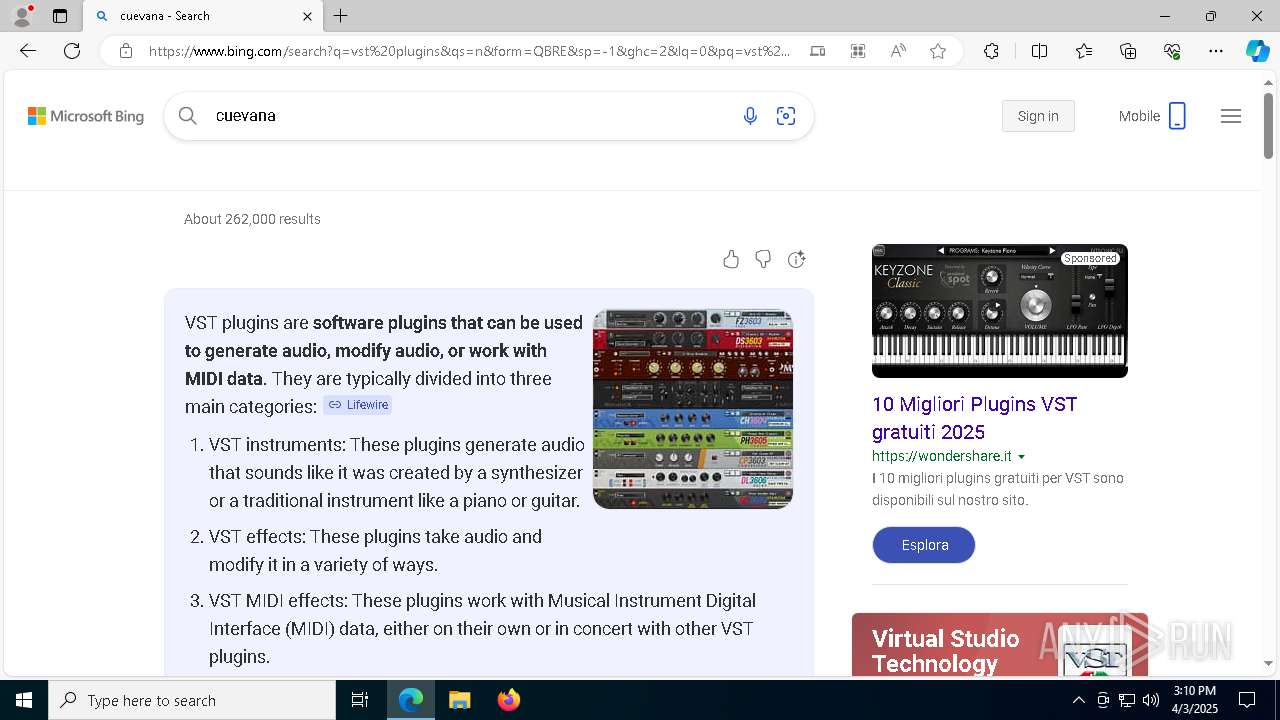Open Microsoft Edge from the taskbar
Image resolution: width=1280 pixels, height=720 pixels.
click(x=411, y=700)
